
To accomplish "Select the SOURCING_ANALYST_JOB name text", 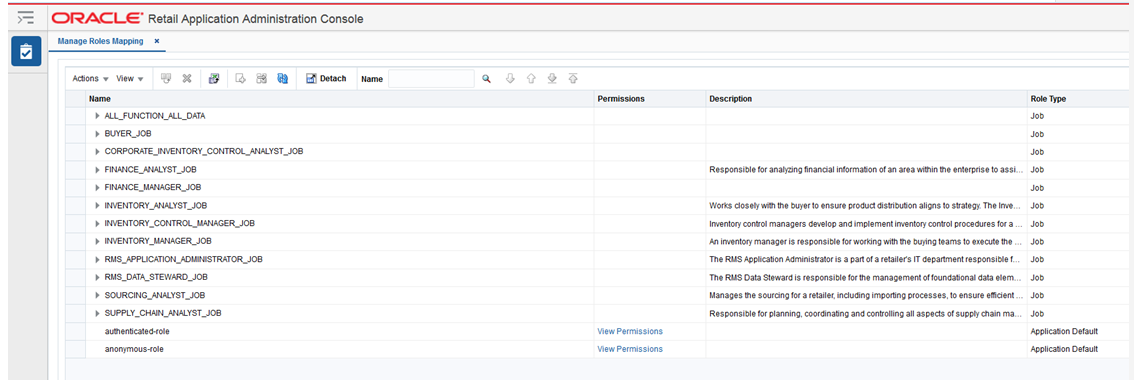I will pyautogui.click(x=155, y=295).
